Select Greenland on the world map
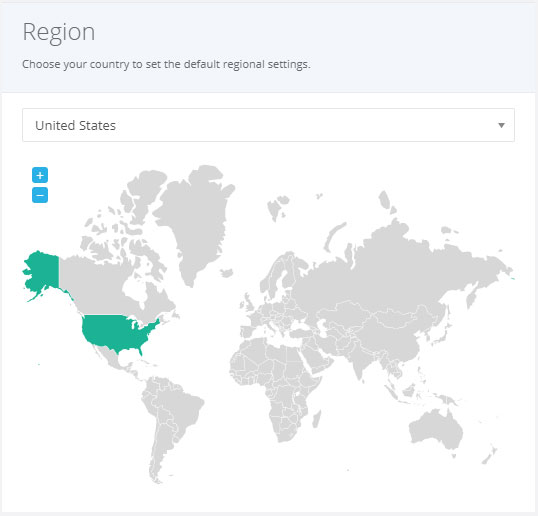Screen dimensions: 538x516 194,220
